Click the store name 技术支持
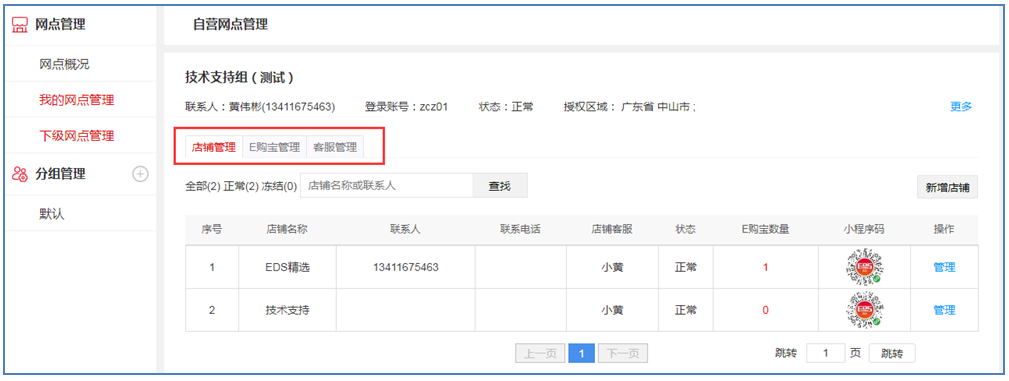Screen dimensions: 1009x381 click(288, 310)
